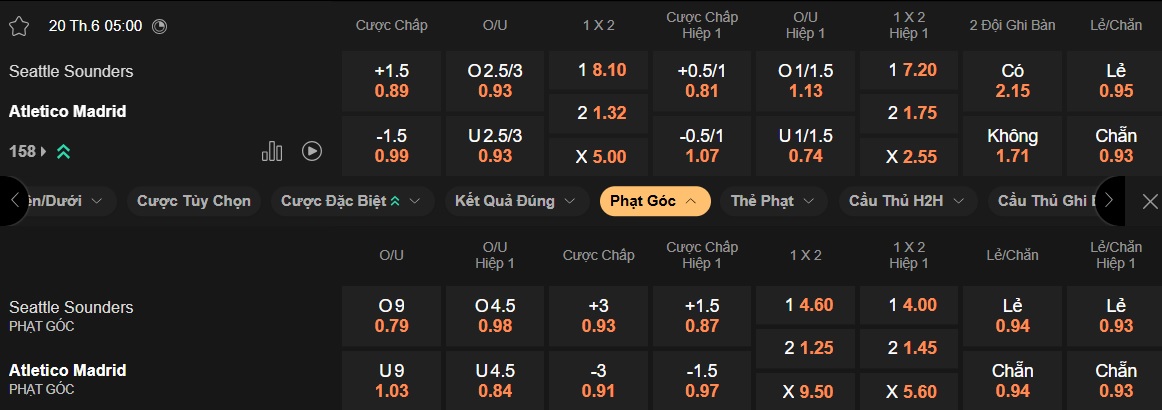Screen dimensions: 1162x410
Task: Bet on Seattle Sounders +1.5 at 0.89
Action: (x=391, y=81)
